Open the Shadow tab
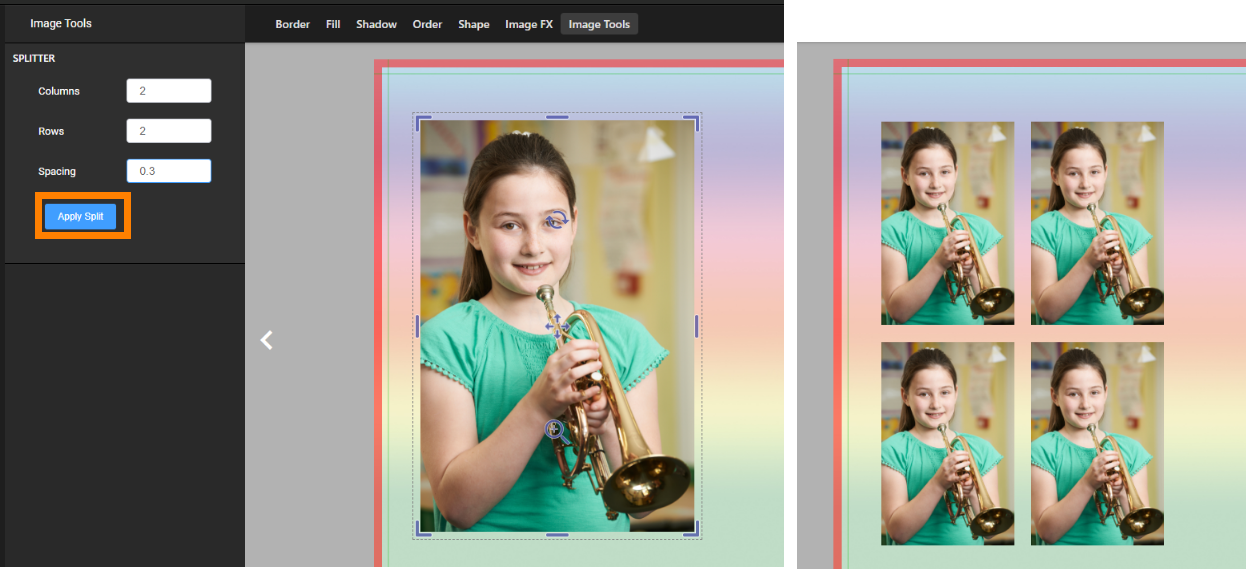The height and width of the screenshot is (569, 1246). click(x=376, y=24)
